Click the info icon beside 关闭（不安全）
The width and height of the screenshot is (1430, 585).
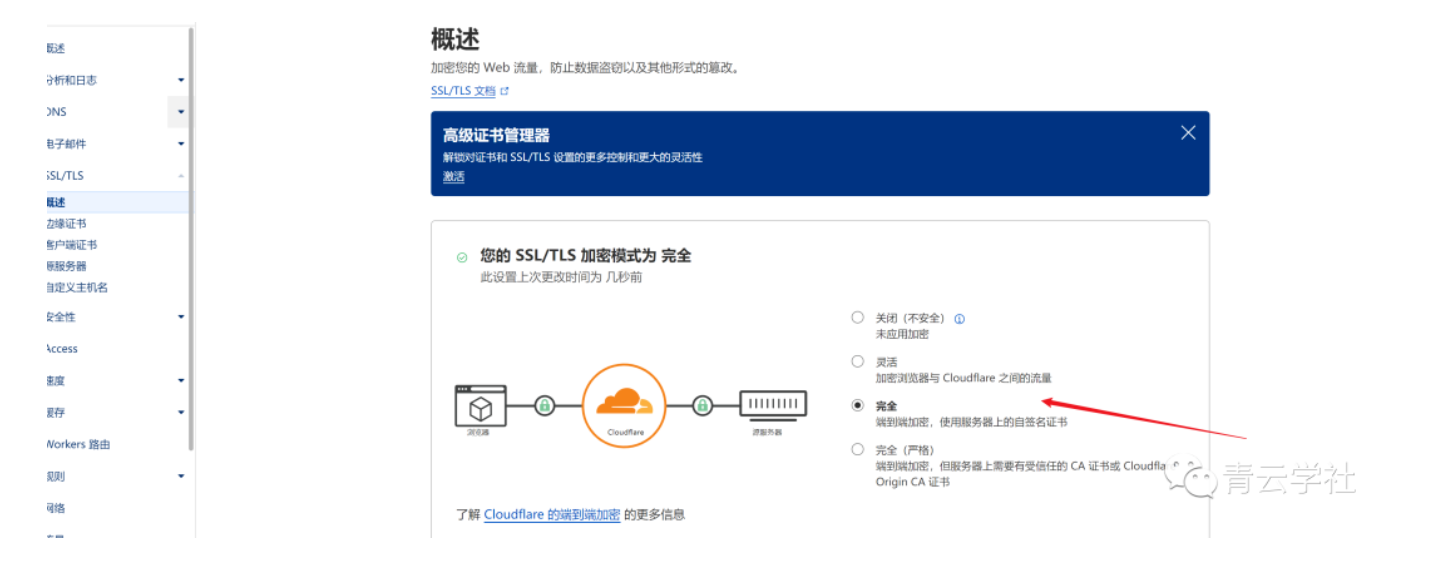959,319
